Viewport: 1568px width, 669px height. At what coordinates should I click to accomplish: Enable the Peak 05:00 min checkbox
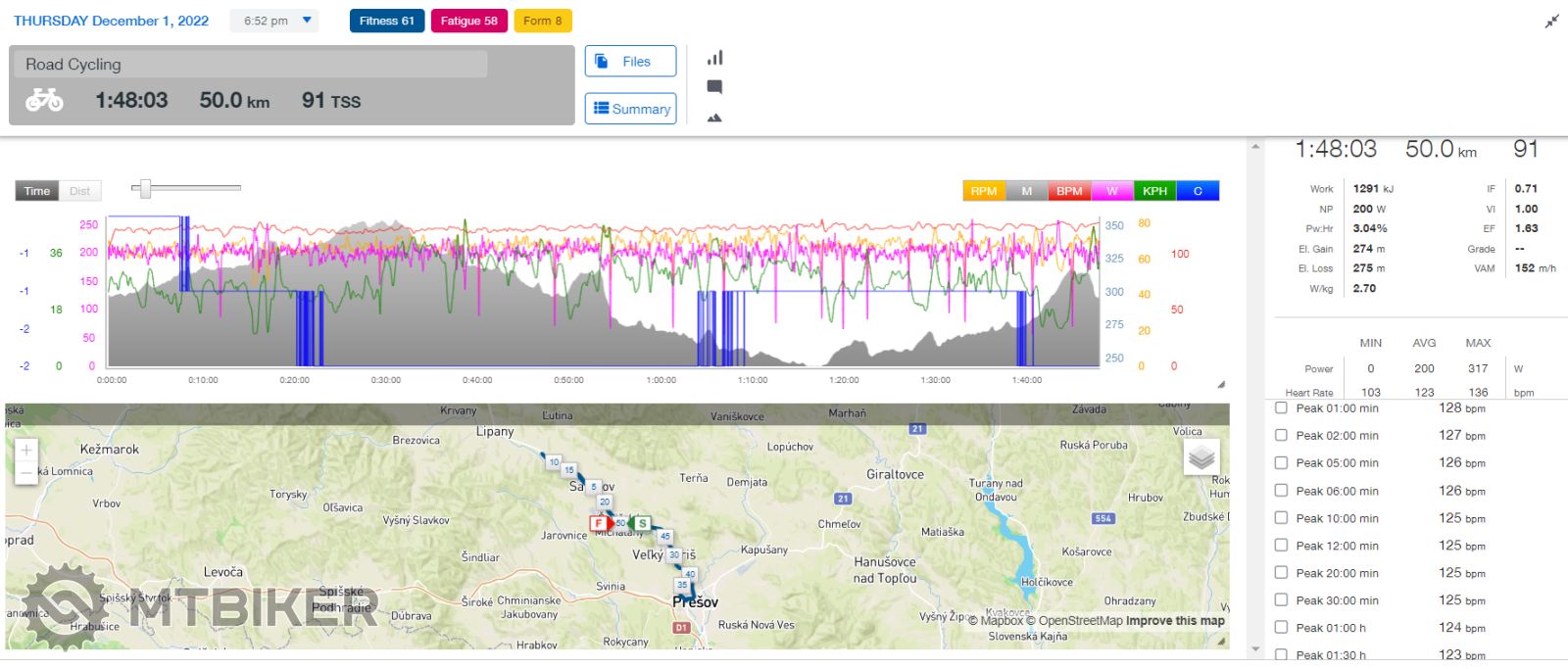[1281, 463]
